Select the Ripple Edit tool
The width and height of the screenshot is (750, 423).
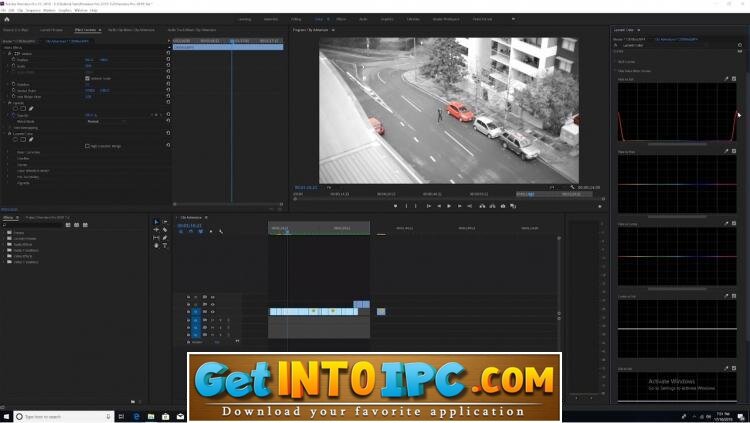pos(156,230)
